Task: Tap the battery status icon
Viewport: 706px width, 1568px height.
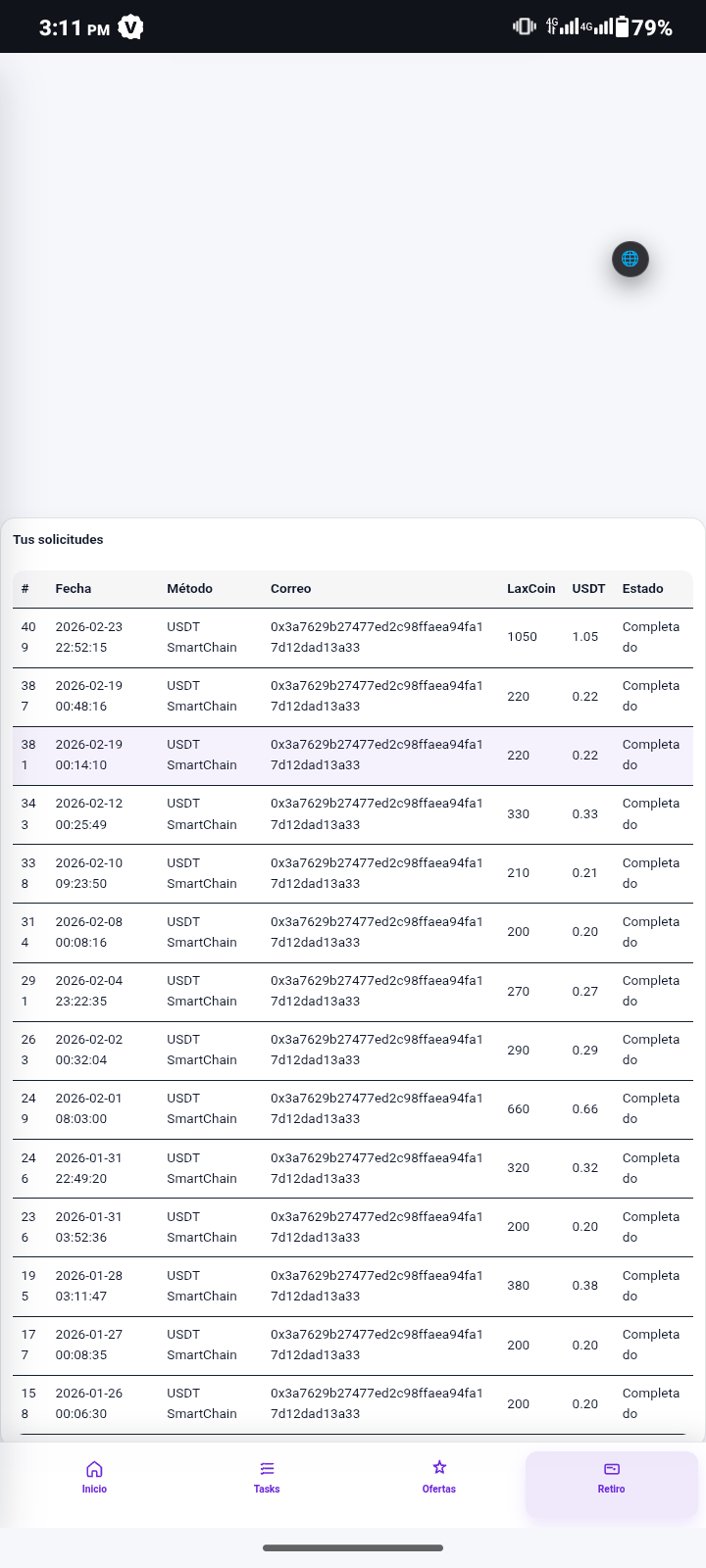Action: (x=622, y=26)
